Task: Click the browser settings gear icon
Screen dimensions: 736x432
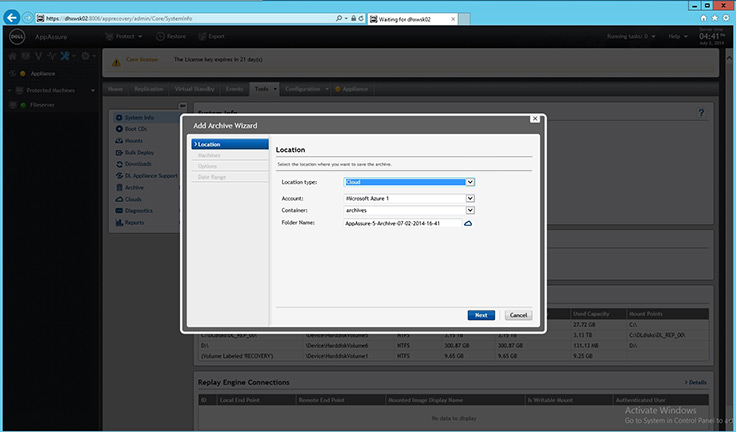Action: [726, 18]
